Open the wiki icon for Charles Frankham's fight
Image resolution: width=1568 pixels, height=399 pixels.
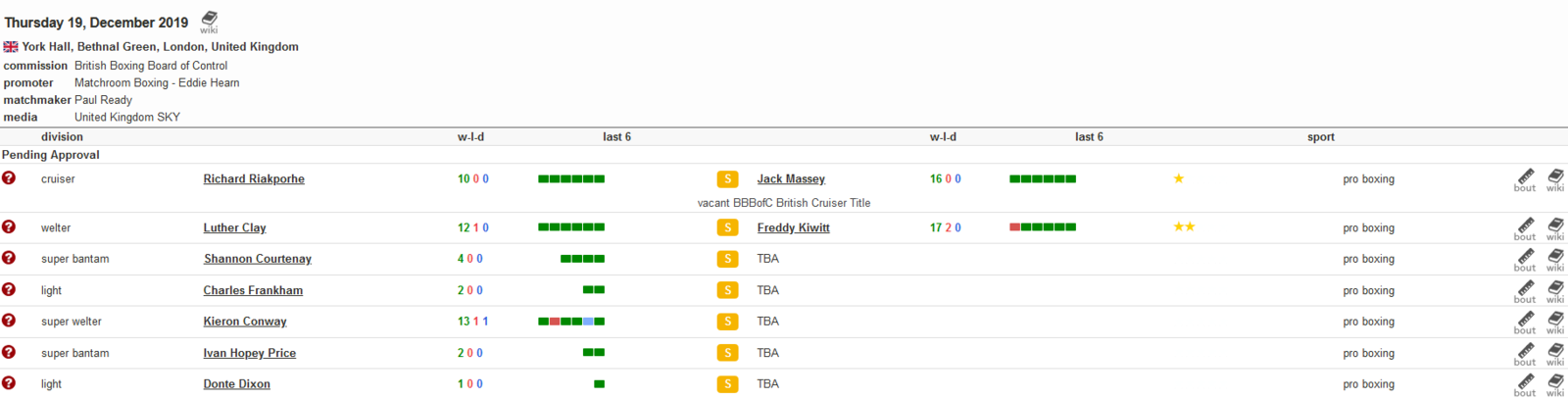coord(1555,291)
